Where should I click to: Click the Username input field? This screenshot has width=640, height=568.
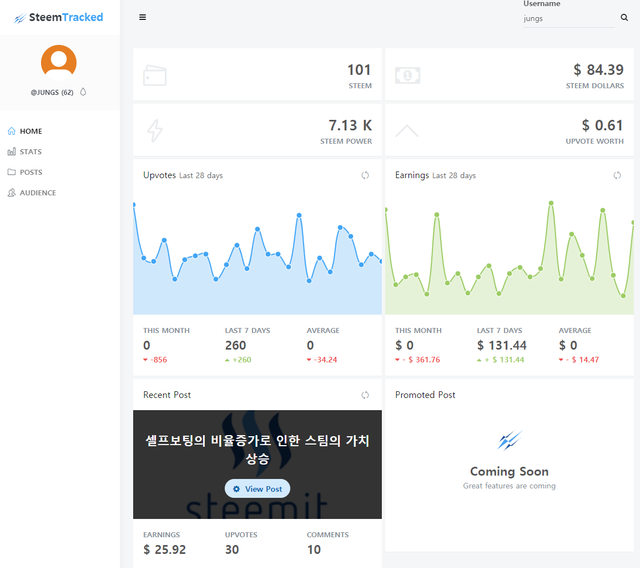(x=569, y=19)
